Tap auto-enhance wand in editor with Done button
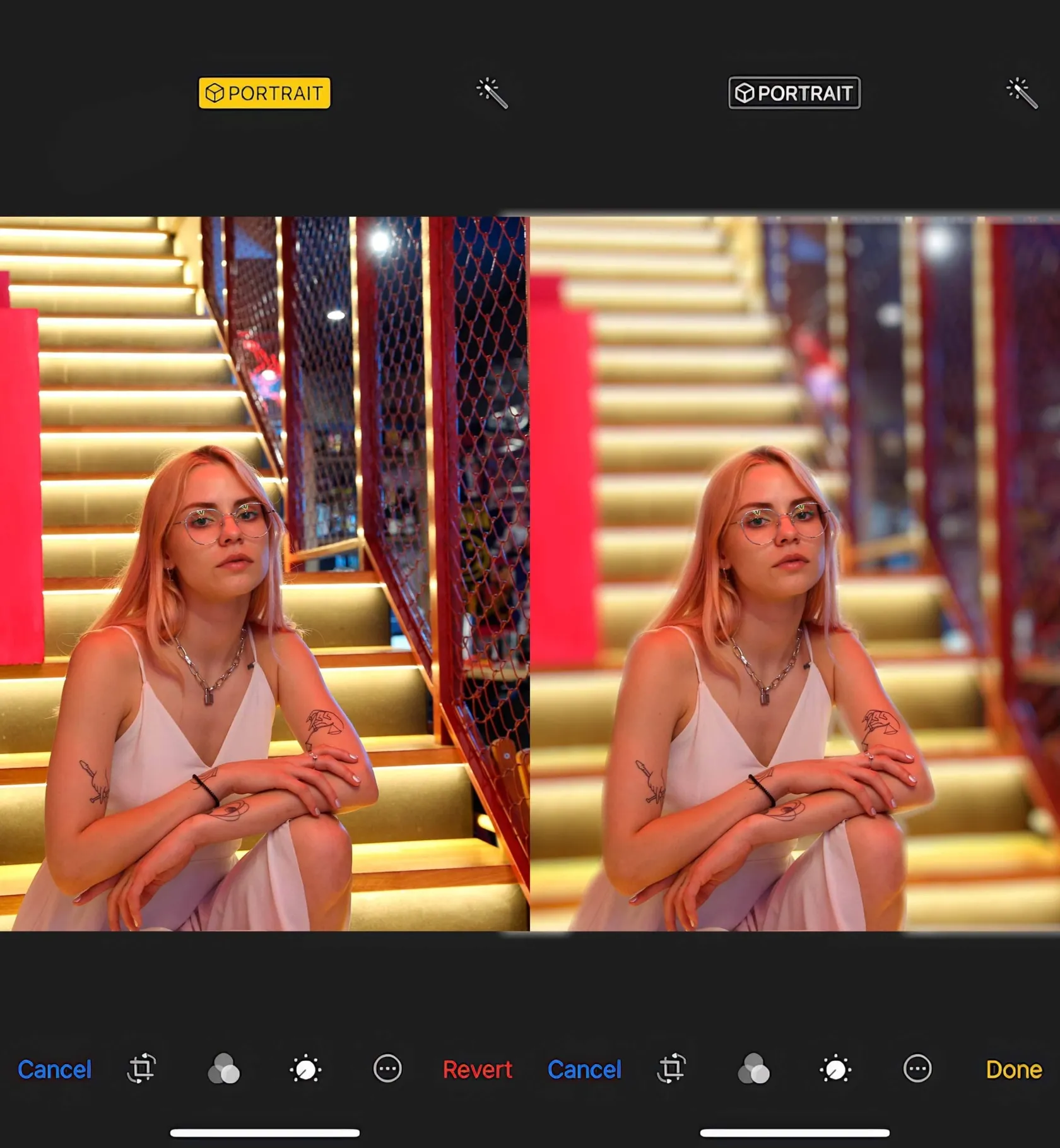Image resolution: width=1060 pixels, height=1148 pixels. [x=1022, y=93]
